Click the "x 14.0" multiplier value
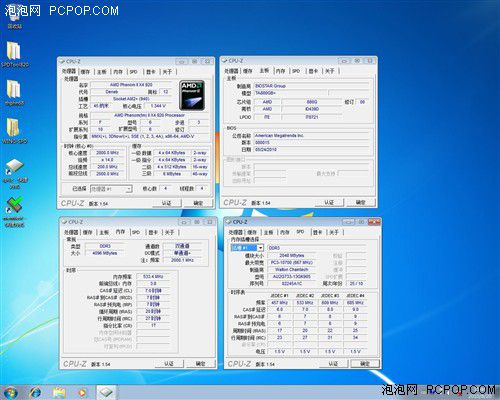This screenshot has width=500, height=400. 107,160
